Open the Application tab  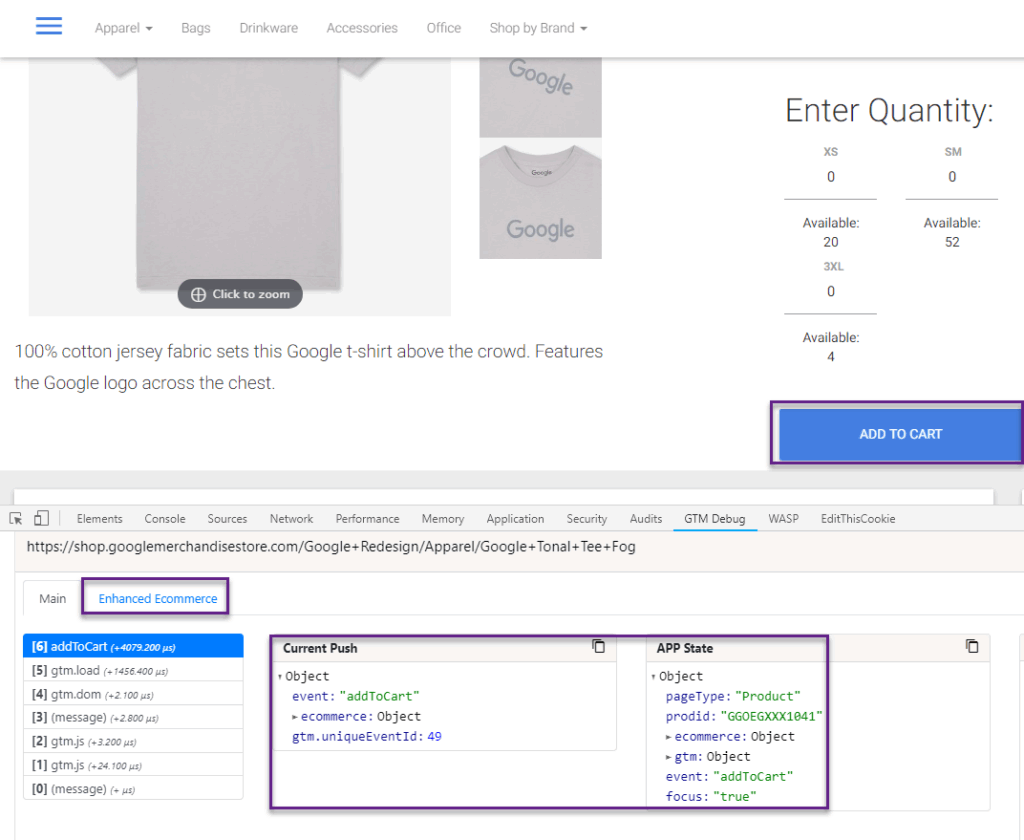click(515, 519)
